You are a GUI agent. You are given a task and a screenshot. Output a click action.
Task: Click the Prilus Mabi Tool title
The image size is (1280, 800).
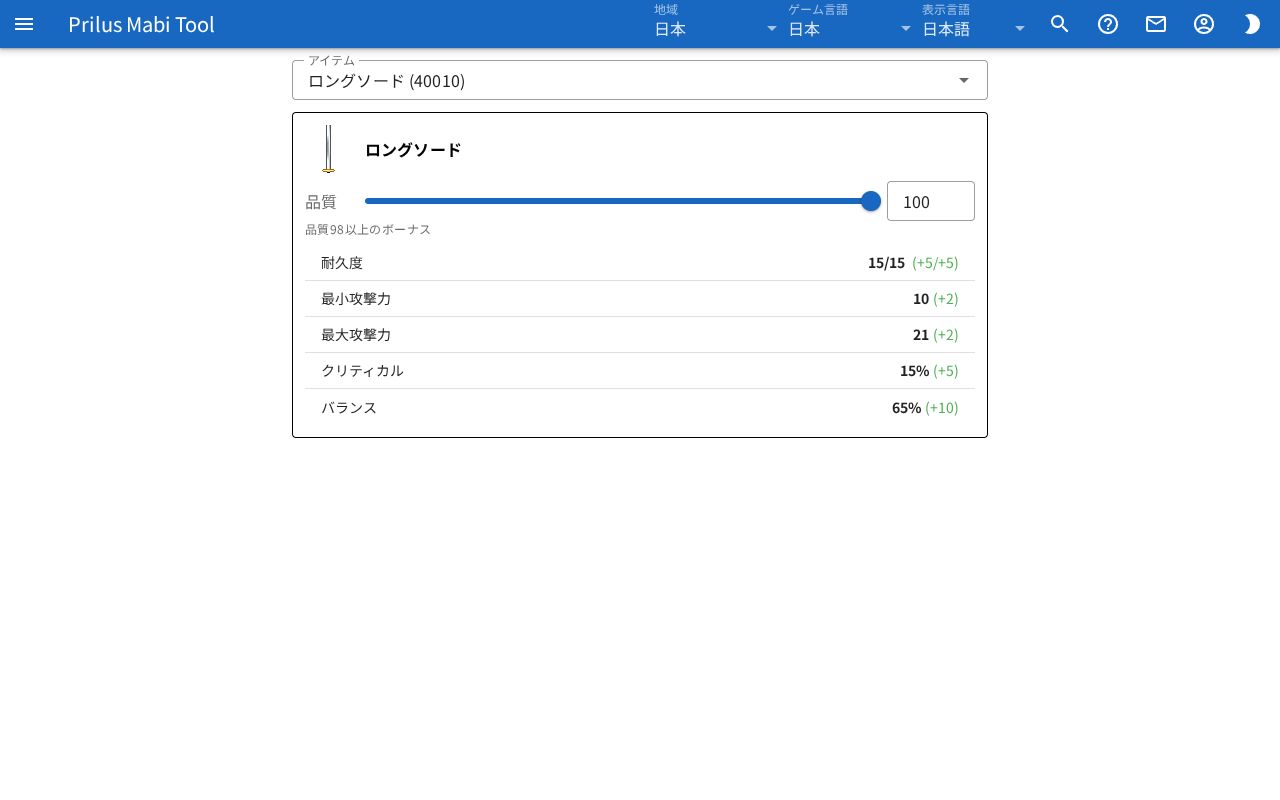click(x=141, y=24)
